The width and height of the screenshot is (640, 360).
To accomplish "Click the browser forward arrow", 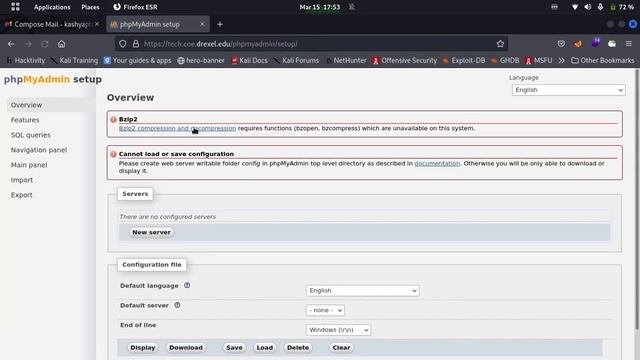I will pos(28,44).
